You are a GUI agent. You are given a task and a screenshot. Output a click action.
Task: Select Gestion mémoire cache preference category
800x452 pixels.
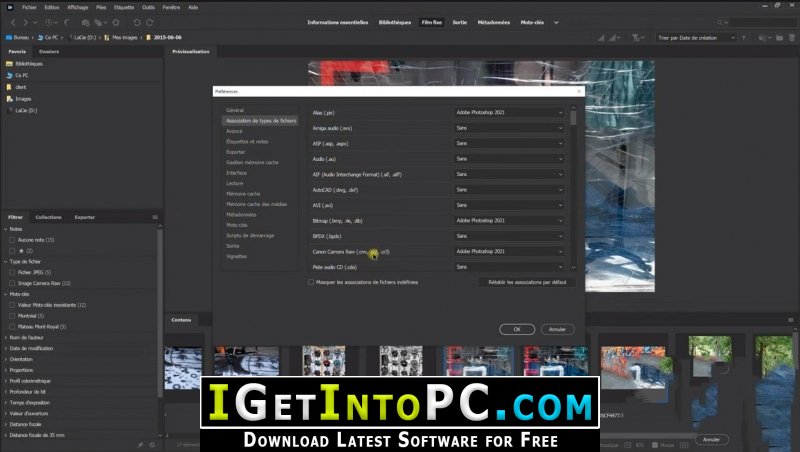(253, 162)
